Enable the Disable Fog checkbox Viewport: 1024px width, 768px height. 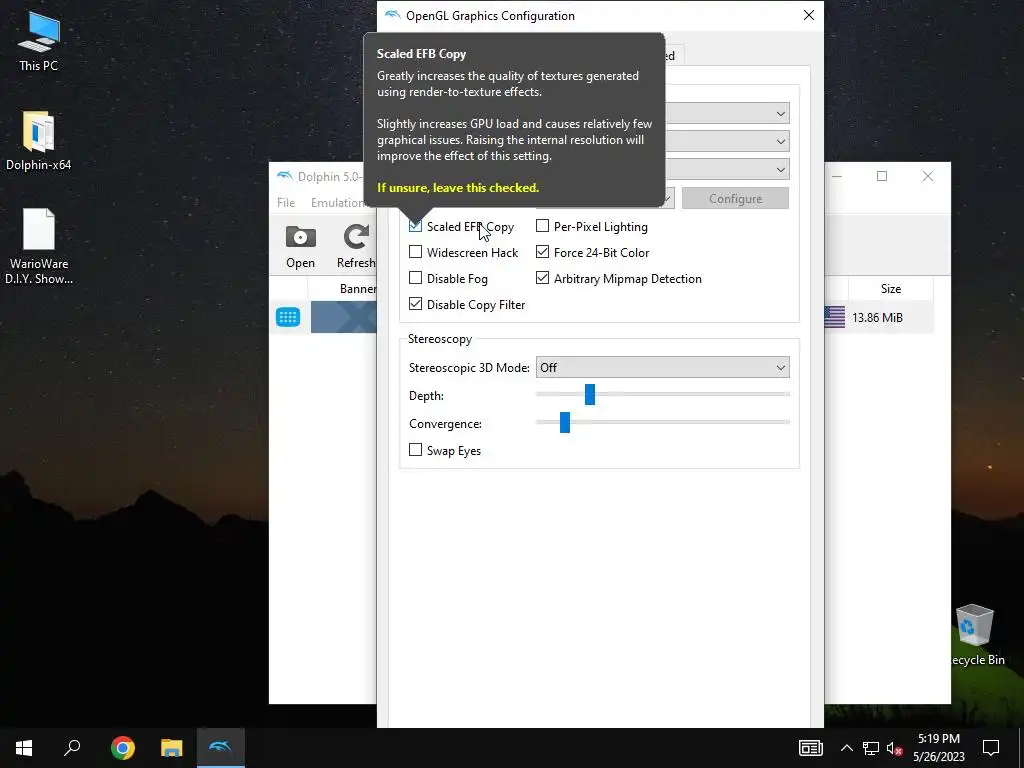point(415,278)
